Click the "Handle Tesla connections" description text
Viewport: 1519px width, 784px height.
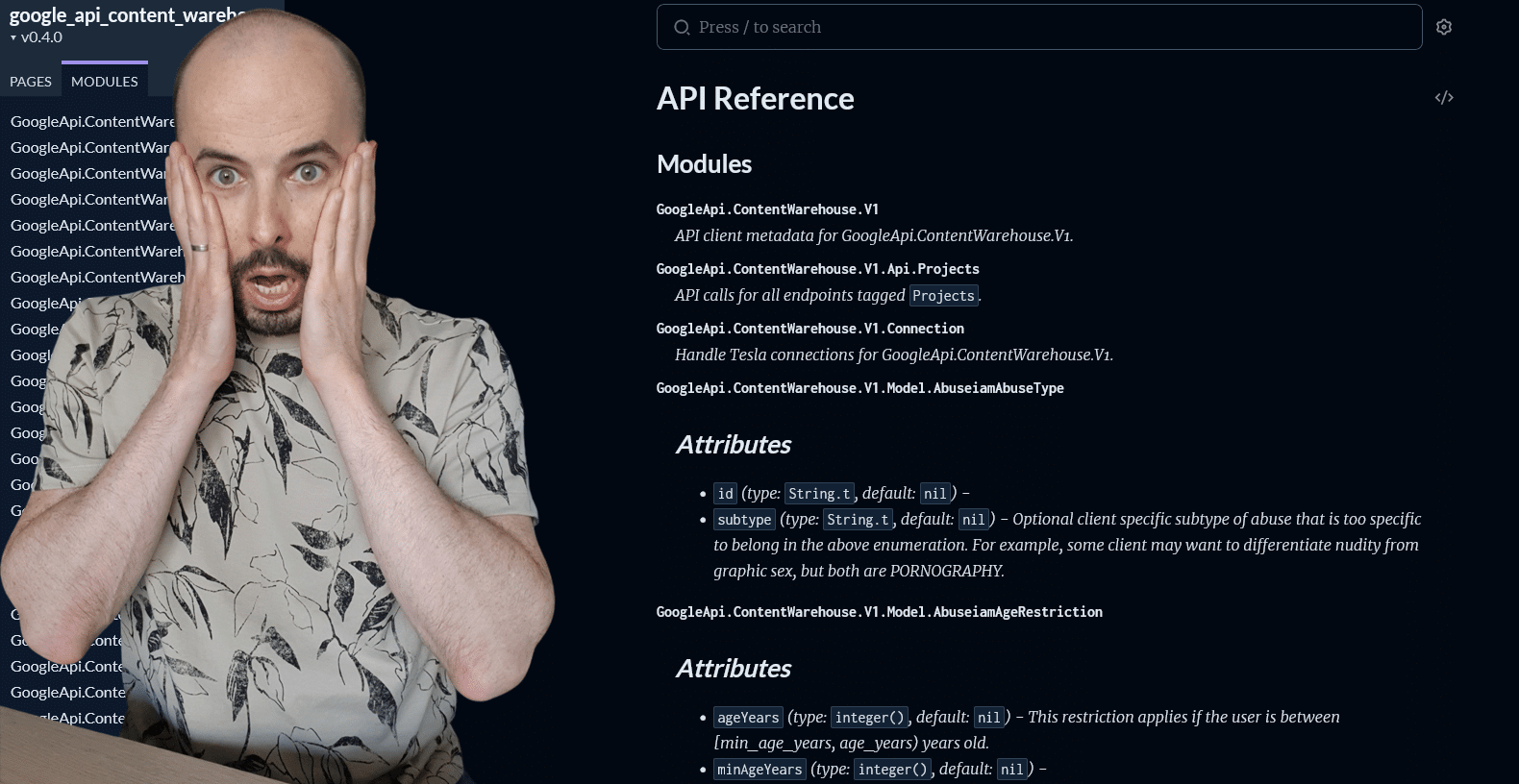[x=894, y=355]
